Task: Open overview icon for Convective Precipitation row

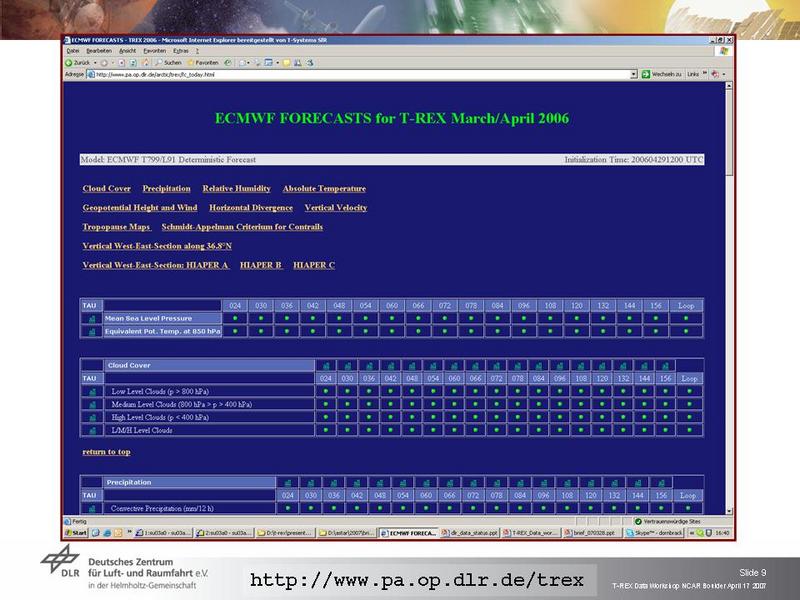Action: coord(92,509)
